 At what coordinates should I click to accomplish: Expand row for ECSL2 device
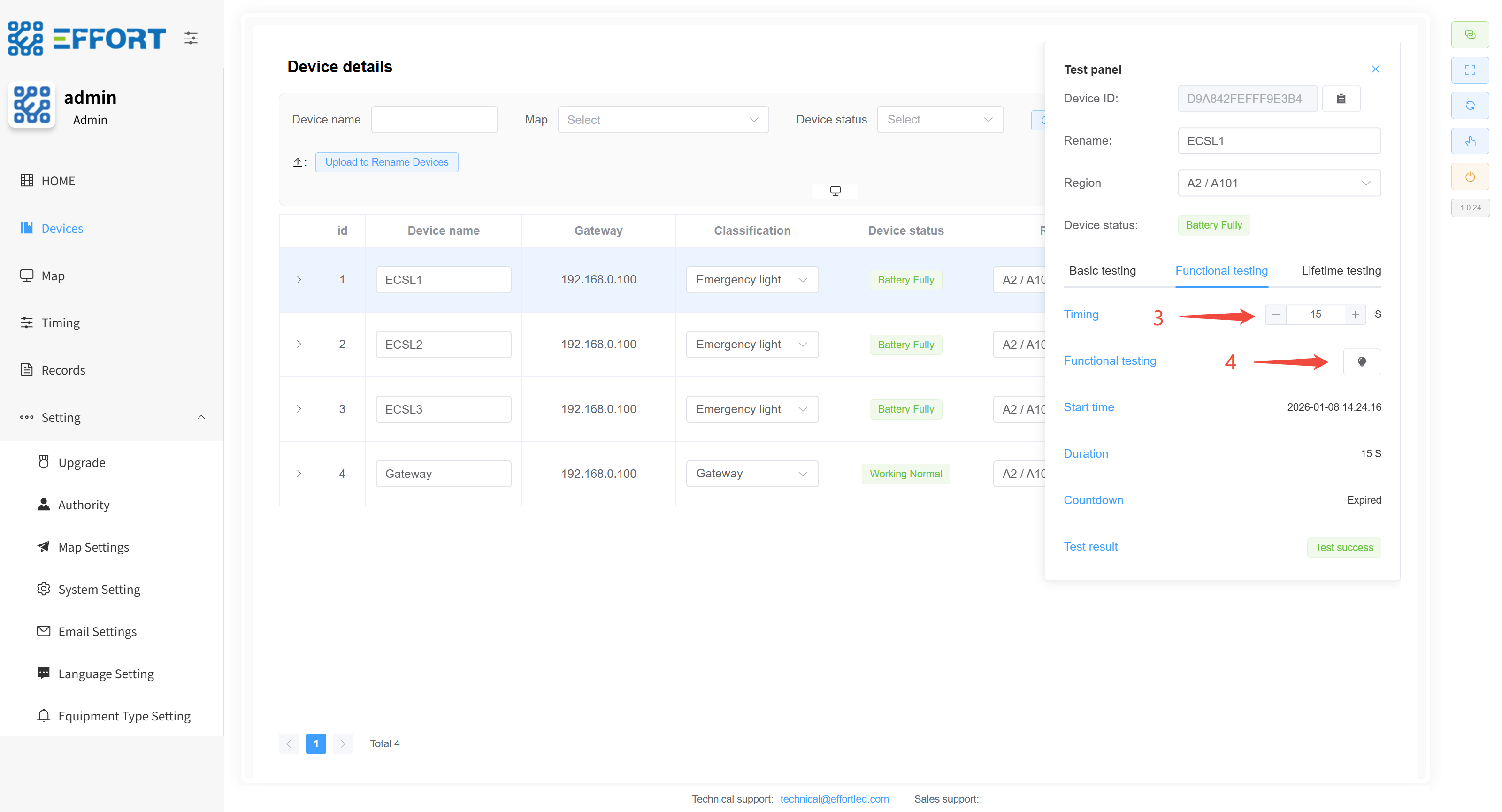click(x=299, y=345)
